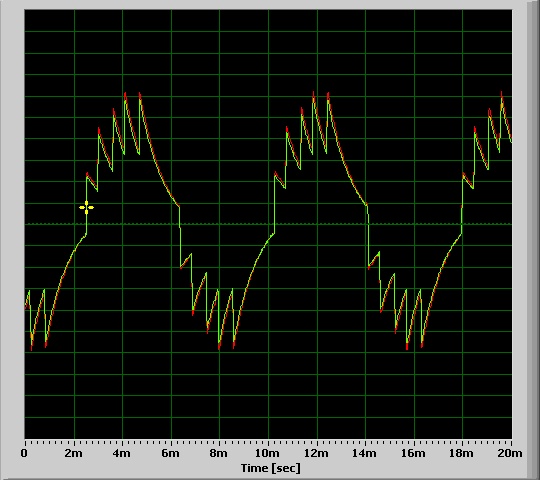The width and height of the screenshot is (540, 480).
Task: Click the 18m time axis label
Action: 462,453
